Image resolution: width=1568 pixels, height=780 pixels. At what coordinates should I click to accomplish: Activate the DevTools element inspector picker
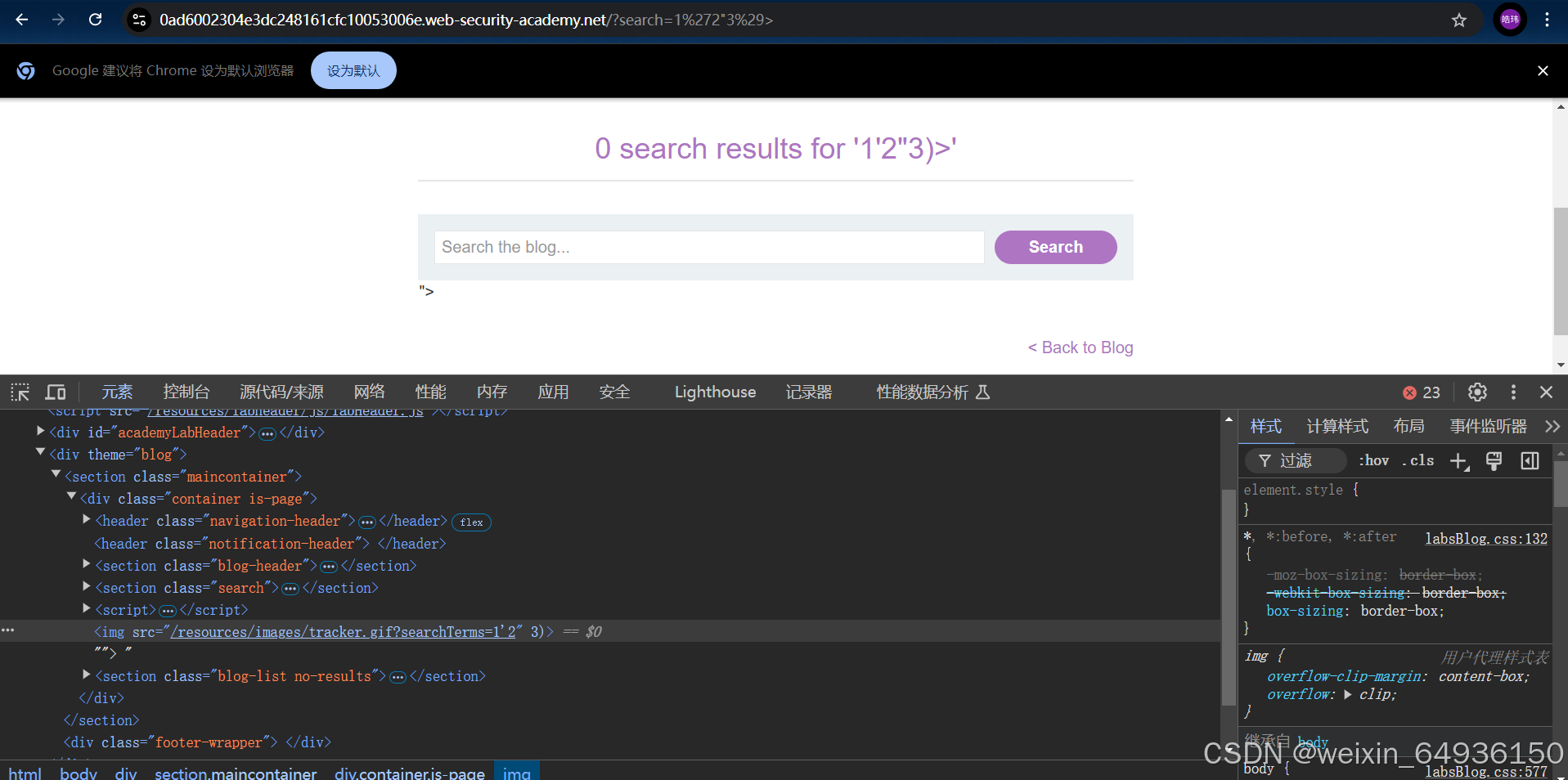click(x=20, y=392)
